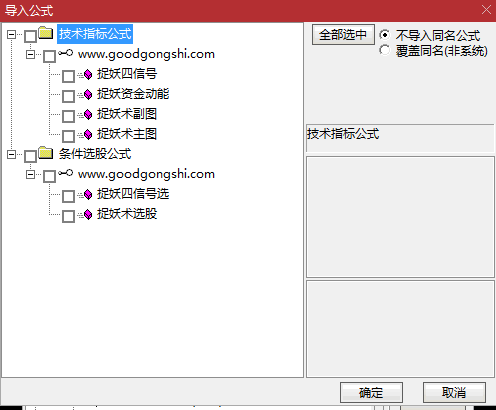Viewport: 496px width, 410px height.
Task: Select the 捉妖四信号选 tree item
Action: click(x=133, y=194)
